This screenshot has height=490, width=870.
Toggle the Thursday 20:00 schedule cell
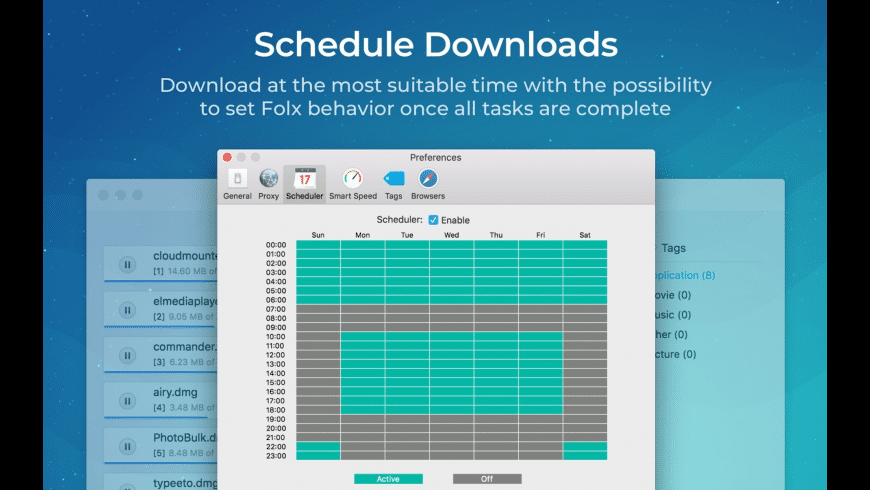[496, 428]
